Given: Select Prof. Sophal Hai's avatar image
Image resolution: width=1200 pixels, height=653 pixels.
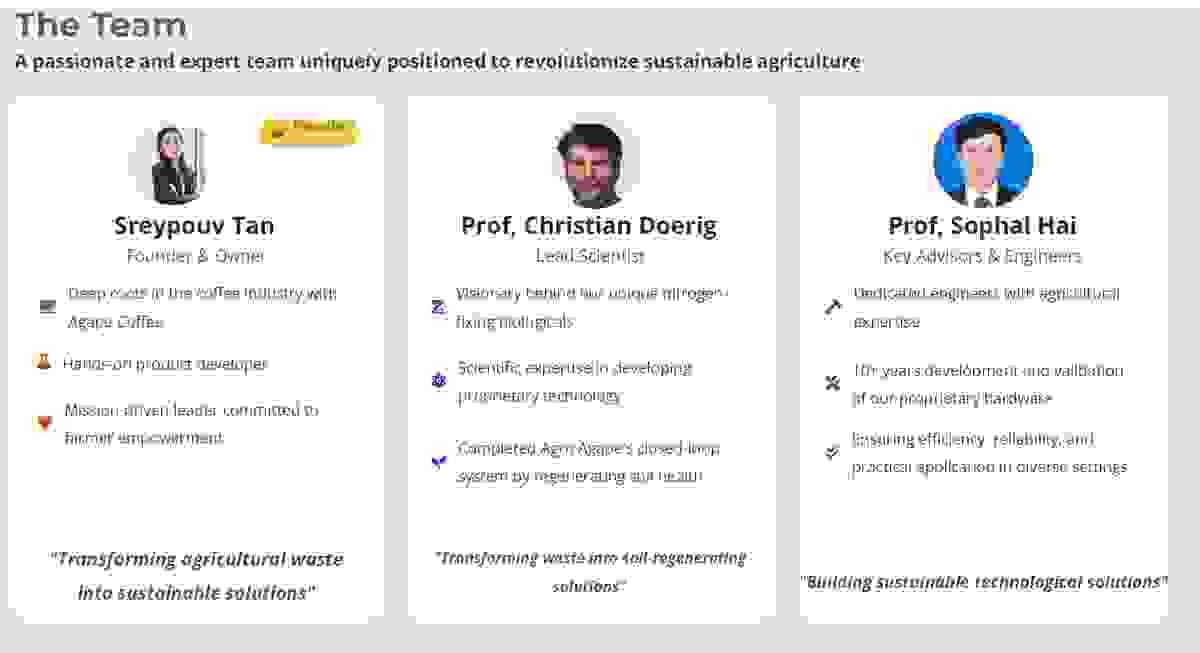Looking at the screenshot, I should pyautogui.click(x=982, y=160).
